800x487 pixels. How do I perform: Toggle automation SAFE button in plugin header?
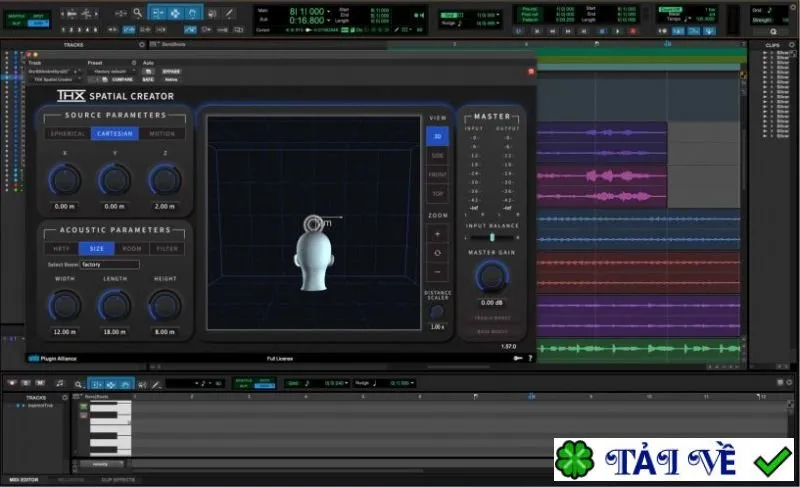coord(148,80)
